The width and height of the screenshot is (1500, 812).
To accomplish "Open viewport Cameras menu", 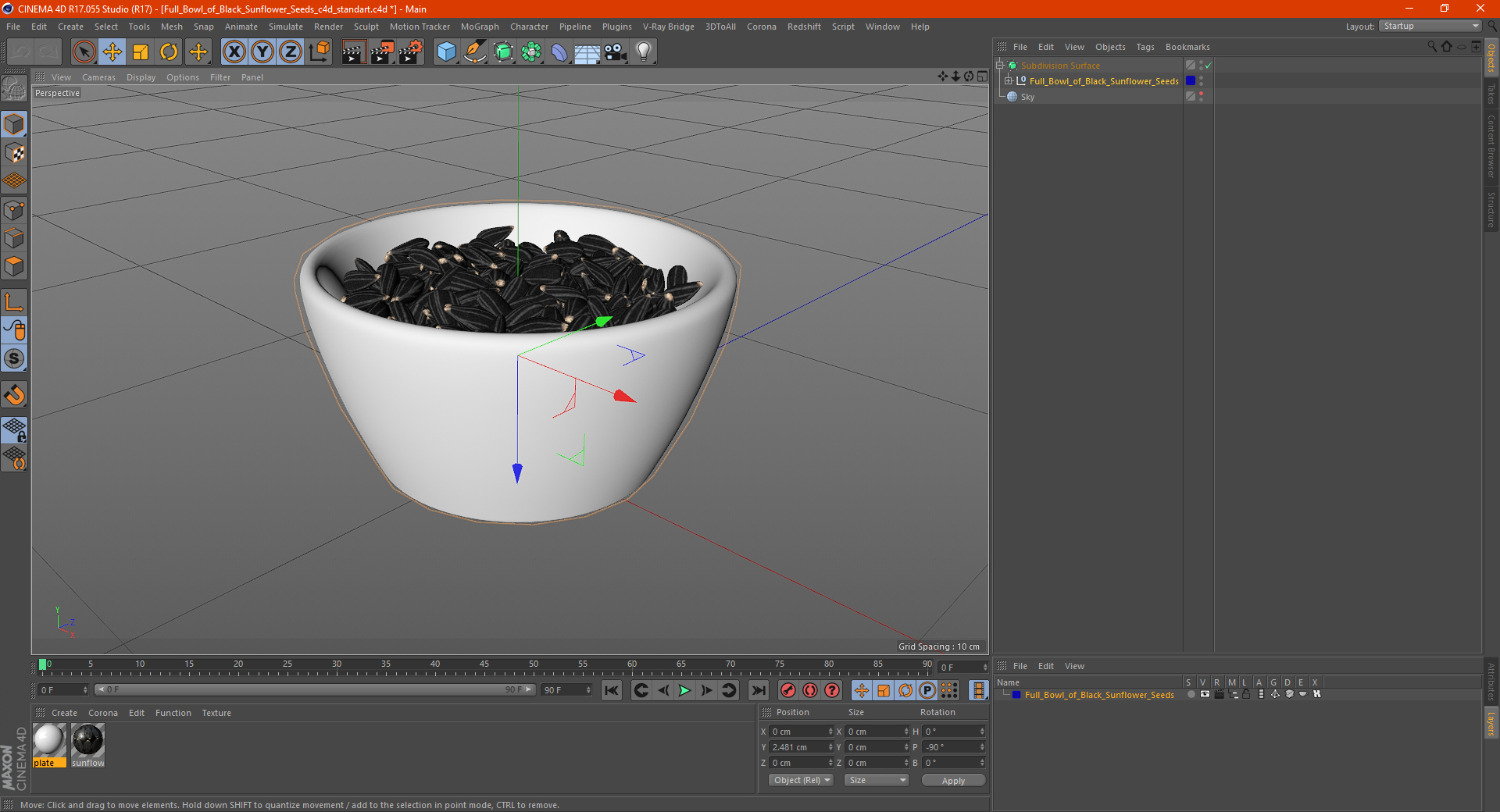I will click(x=98, y=77).
